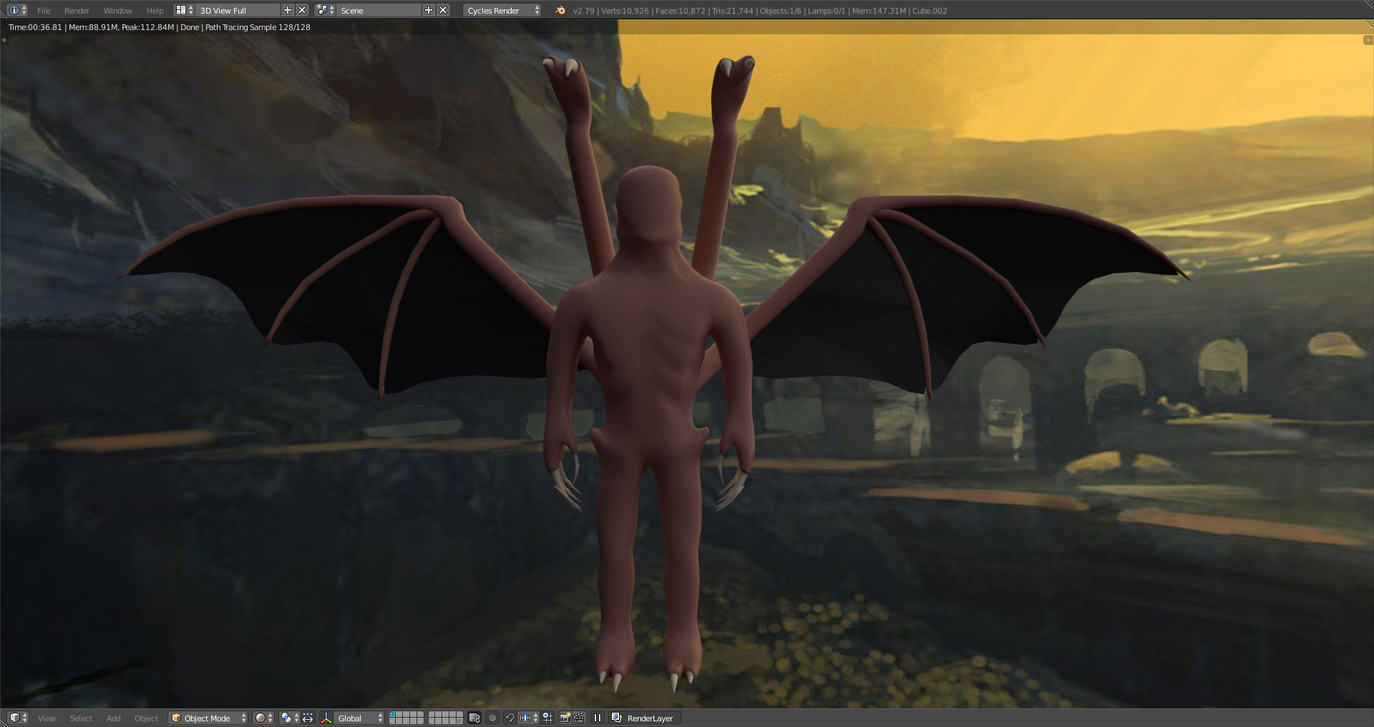Image resolution: width=1374 pixels, height=727 pixels.
Task: Render the viewport animation with the clapperboard icon
Action: pyautogui.click(x=579, y=718)
